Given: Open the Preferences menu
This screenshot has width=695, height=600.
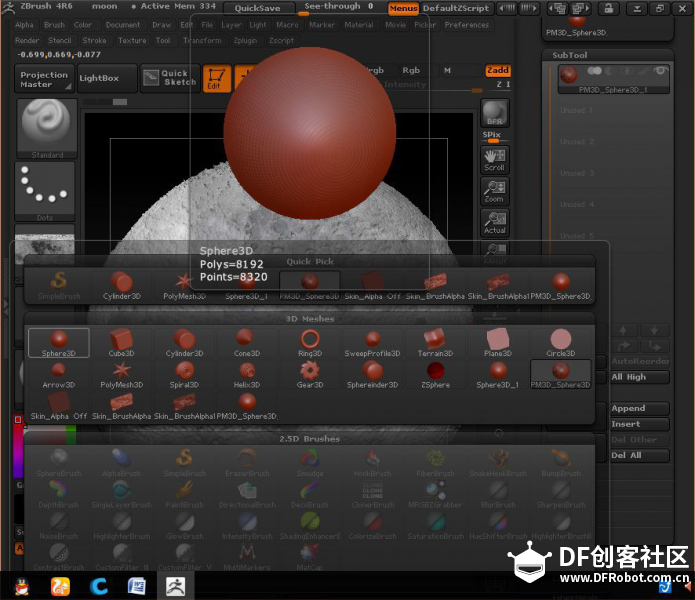Looking at the screenshot, I should (467, 25).
